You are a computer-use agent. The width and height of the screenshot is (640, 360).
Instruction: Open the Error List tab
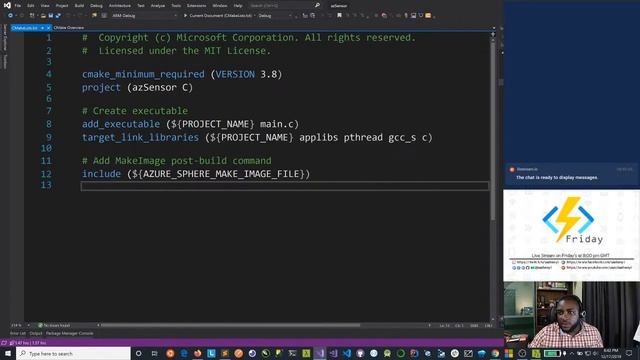point(18,333)
